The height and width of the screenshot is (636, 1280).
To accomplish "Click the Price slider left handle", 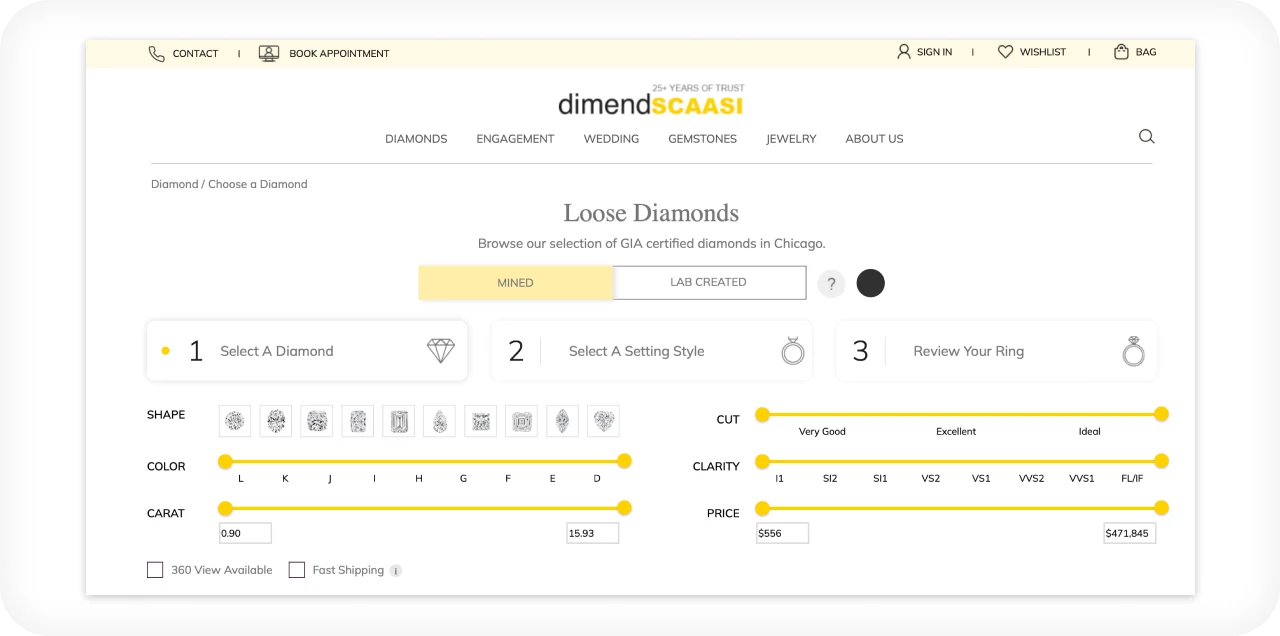I will coord(762,508).
